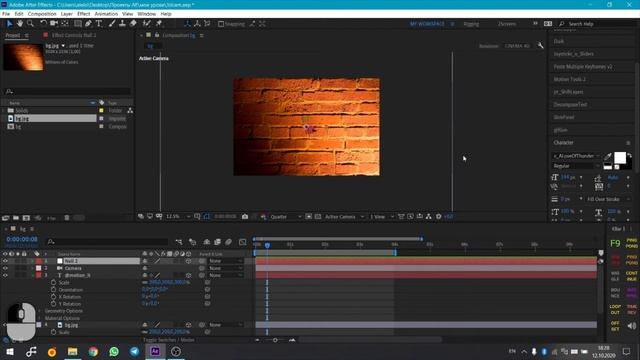This screenshot has width=640, height=360.
Task: Adjust the timeline zoom slider
Action: pos(275,340)
